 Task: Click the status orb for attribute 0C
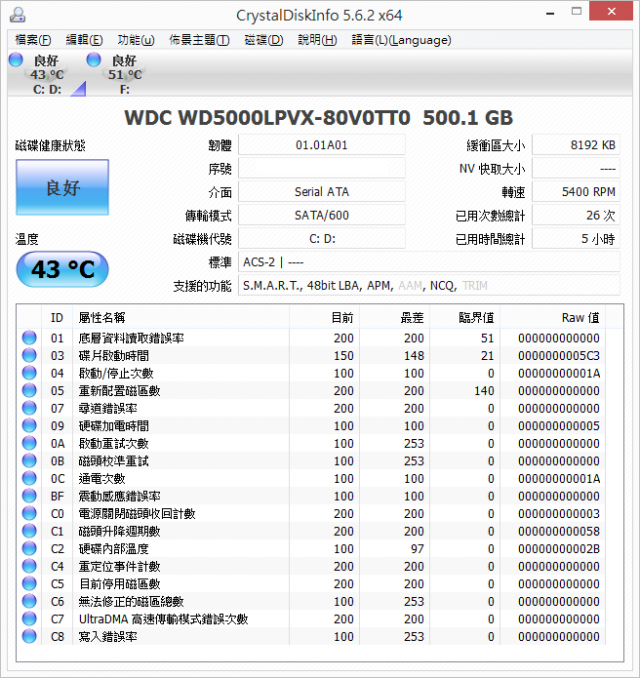[x=29, y=478]
